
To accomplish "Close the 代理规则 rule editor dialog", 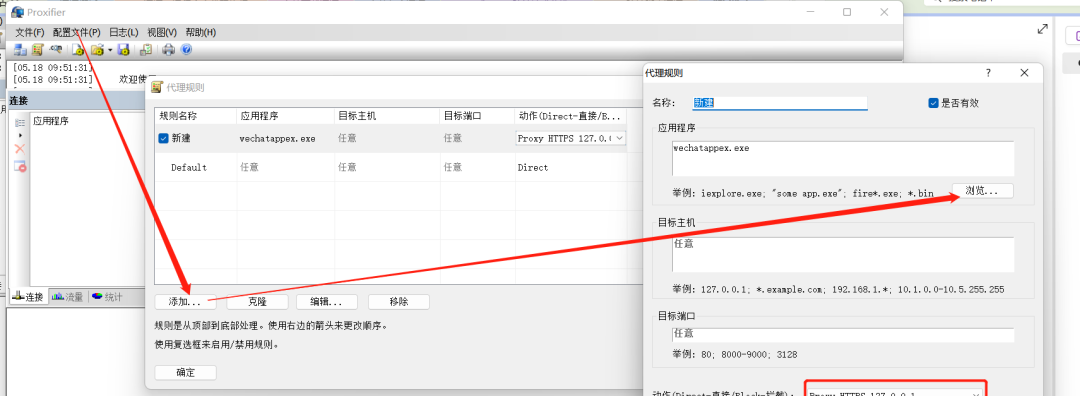I will pos(1024,72).
